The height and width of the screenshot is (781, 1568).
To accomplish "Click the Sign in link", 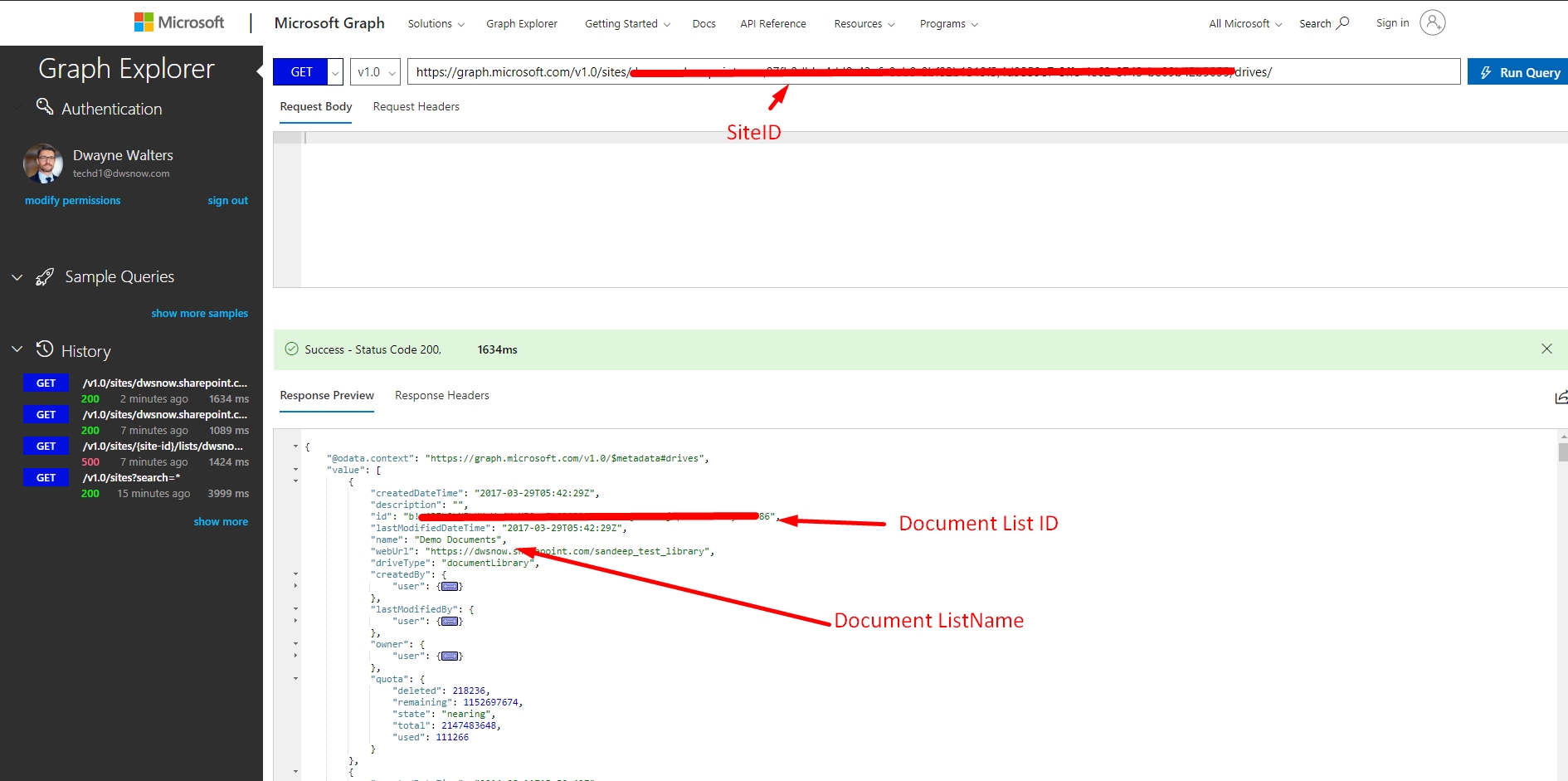I will (1392, 22).
